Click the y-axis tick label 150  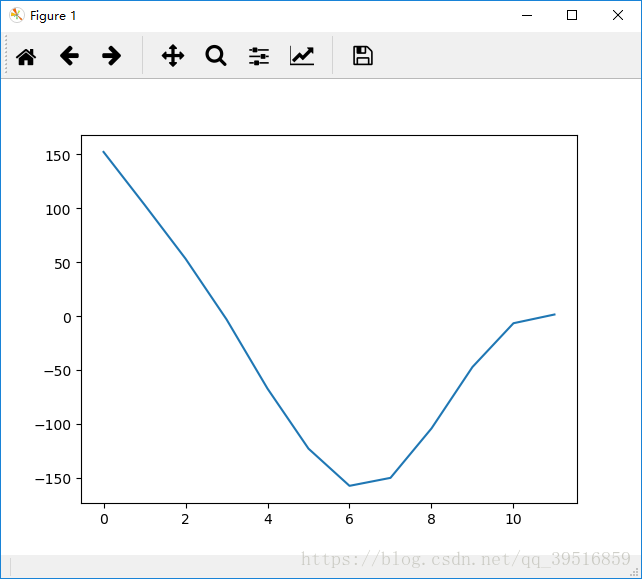click(x=56, y=156)
